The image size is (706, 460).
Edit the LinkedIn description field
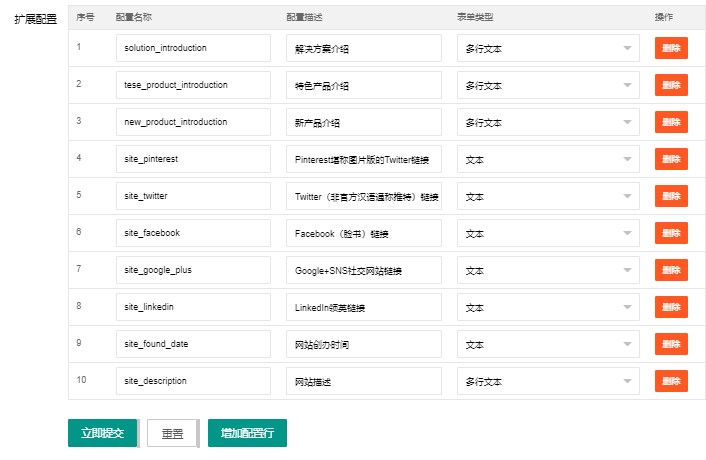tap(364, 307)
